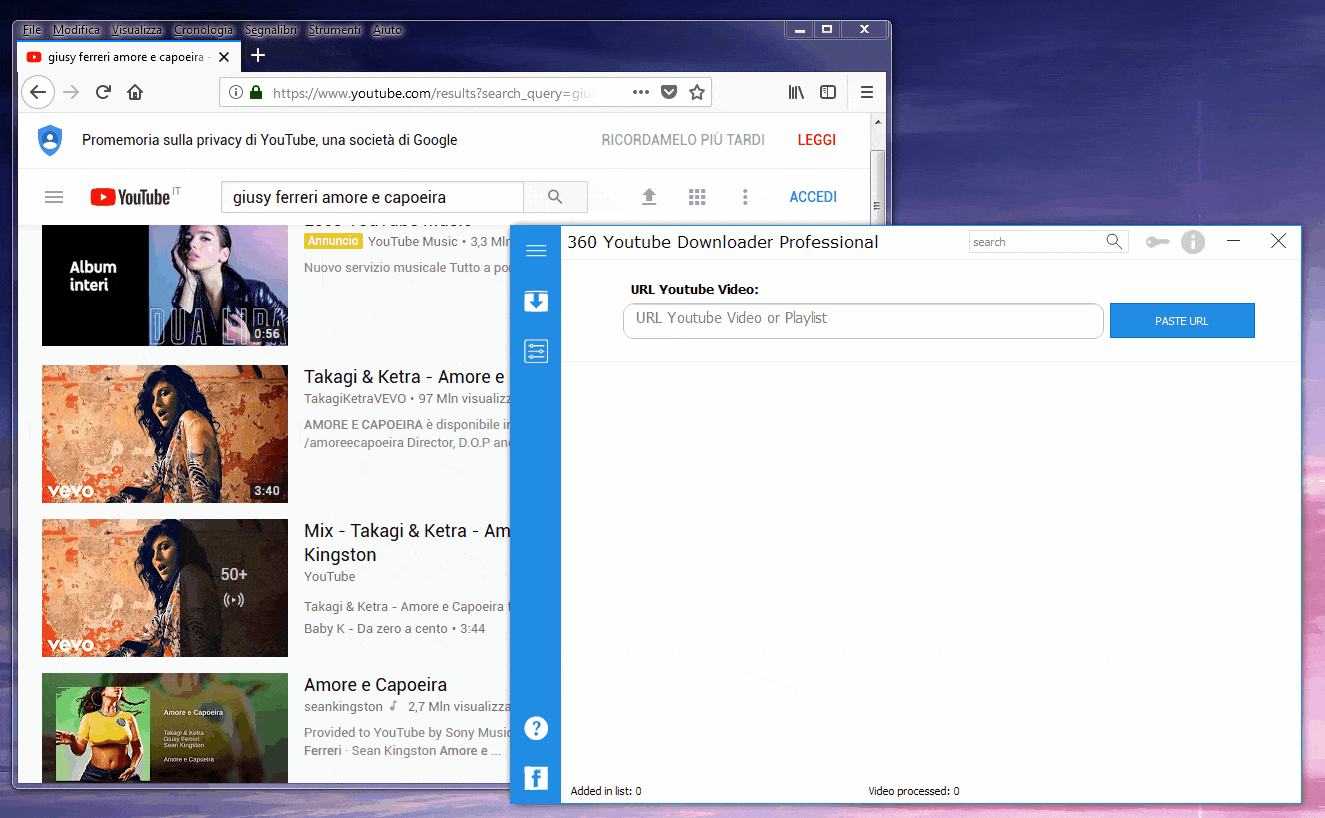This screenshot has height=818, width=1325.
Task: Click the privacy shield icon on YouTube
Action: click(50, 140)
